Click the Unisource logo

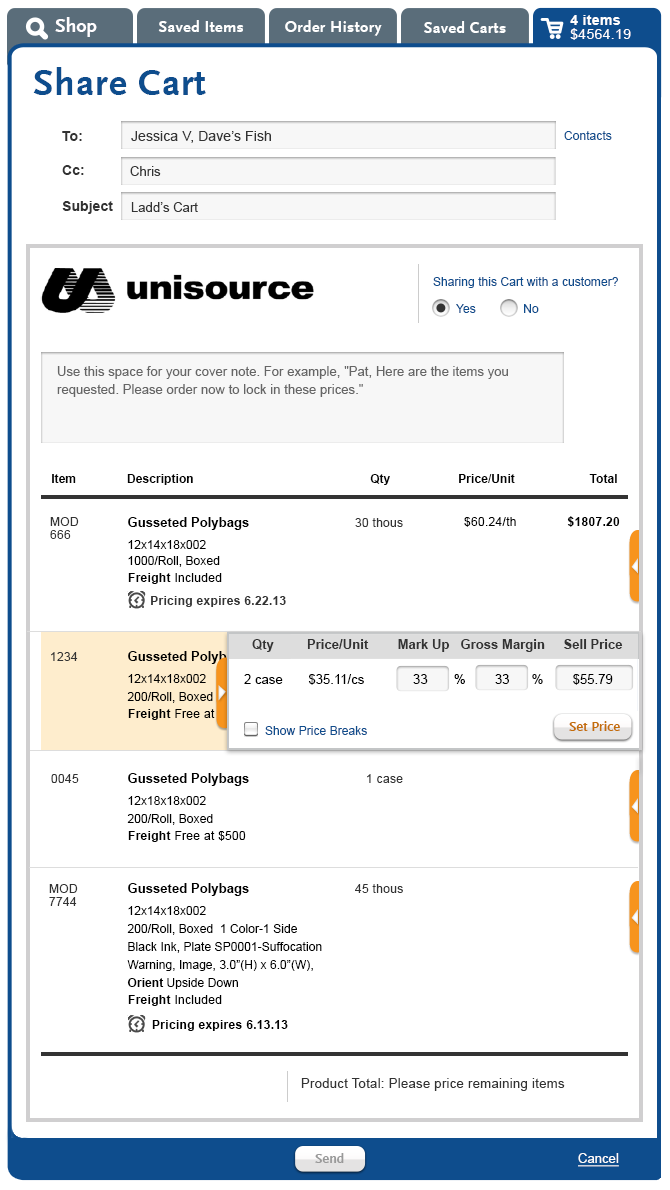coord(178,290)
